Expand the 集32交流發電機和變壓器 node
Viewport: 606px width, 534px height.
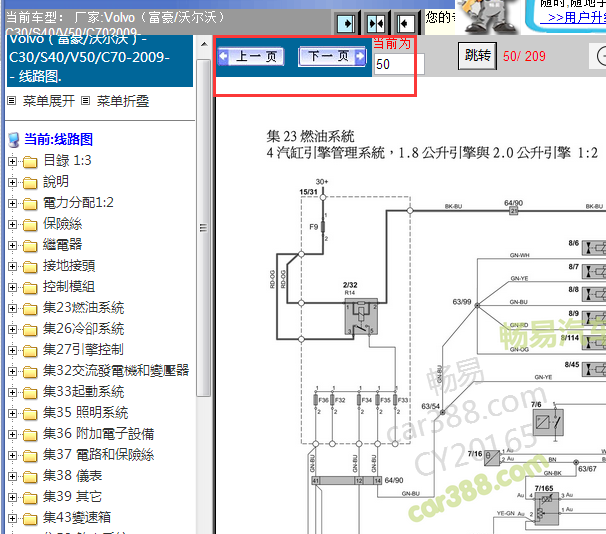[x=12, y=371]
